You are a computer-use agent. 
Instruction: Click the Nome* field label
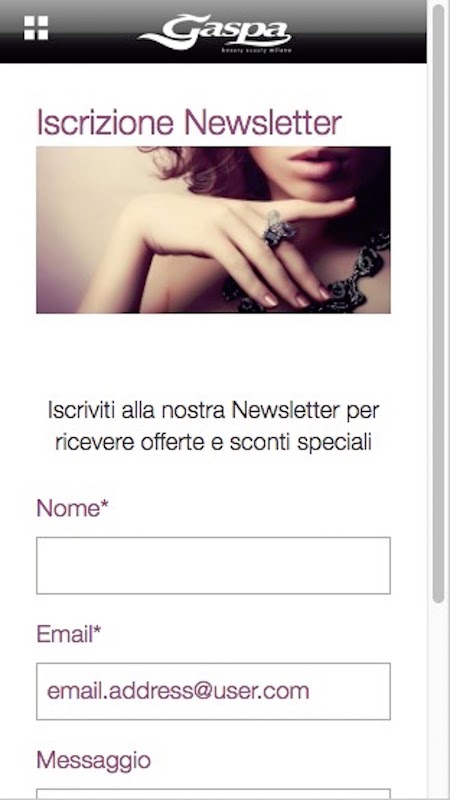pos(72,508)
